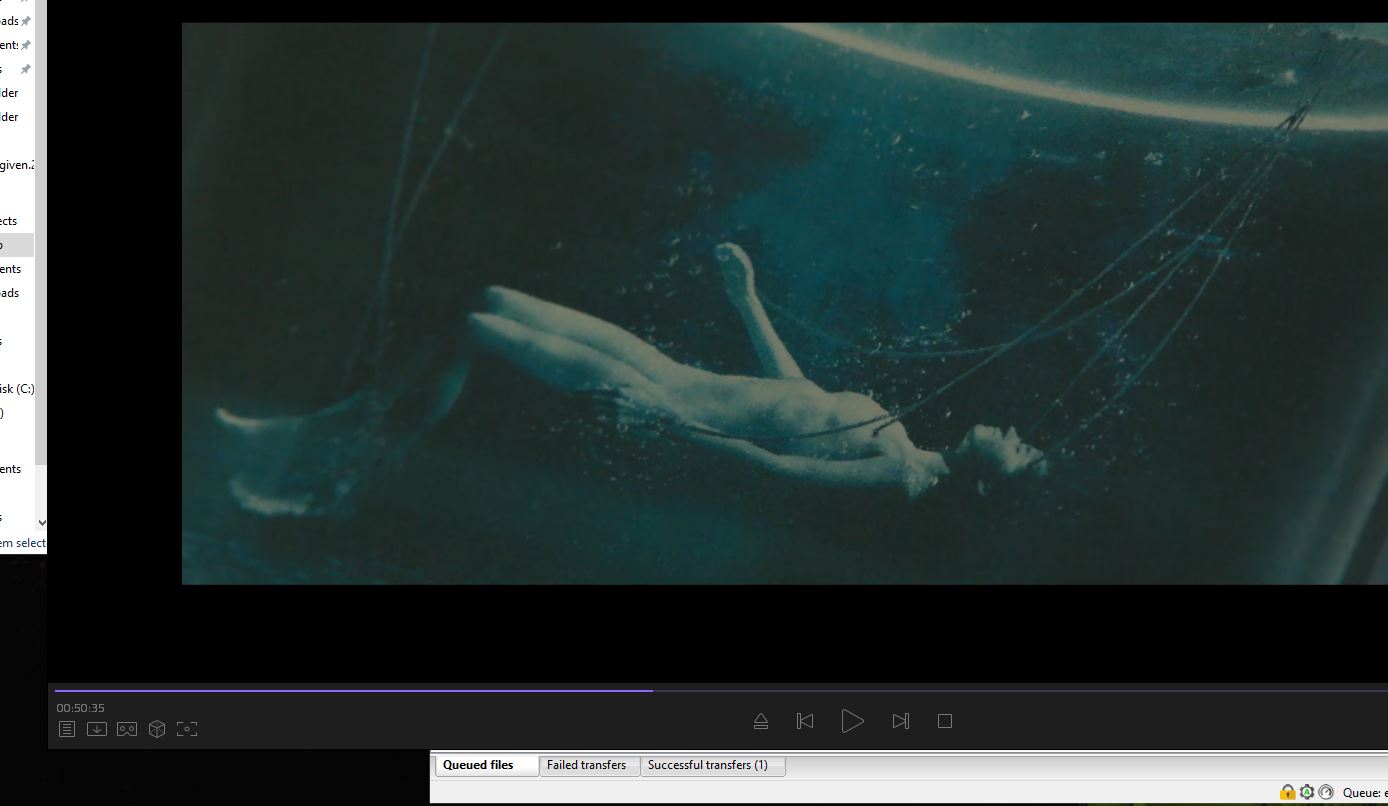Open the playlist icon below the timestamp

[x=67, y=729]
